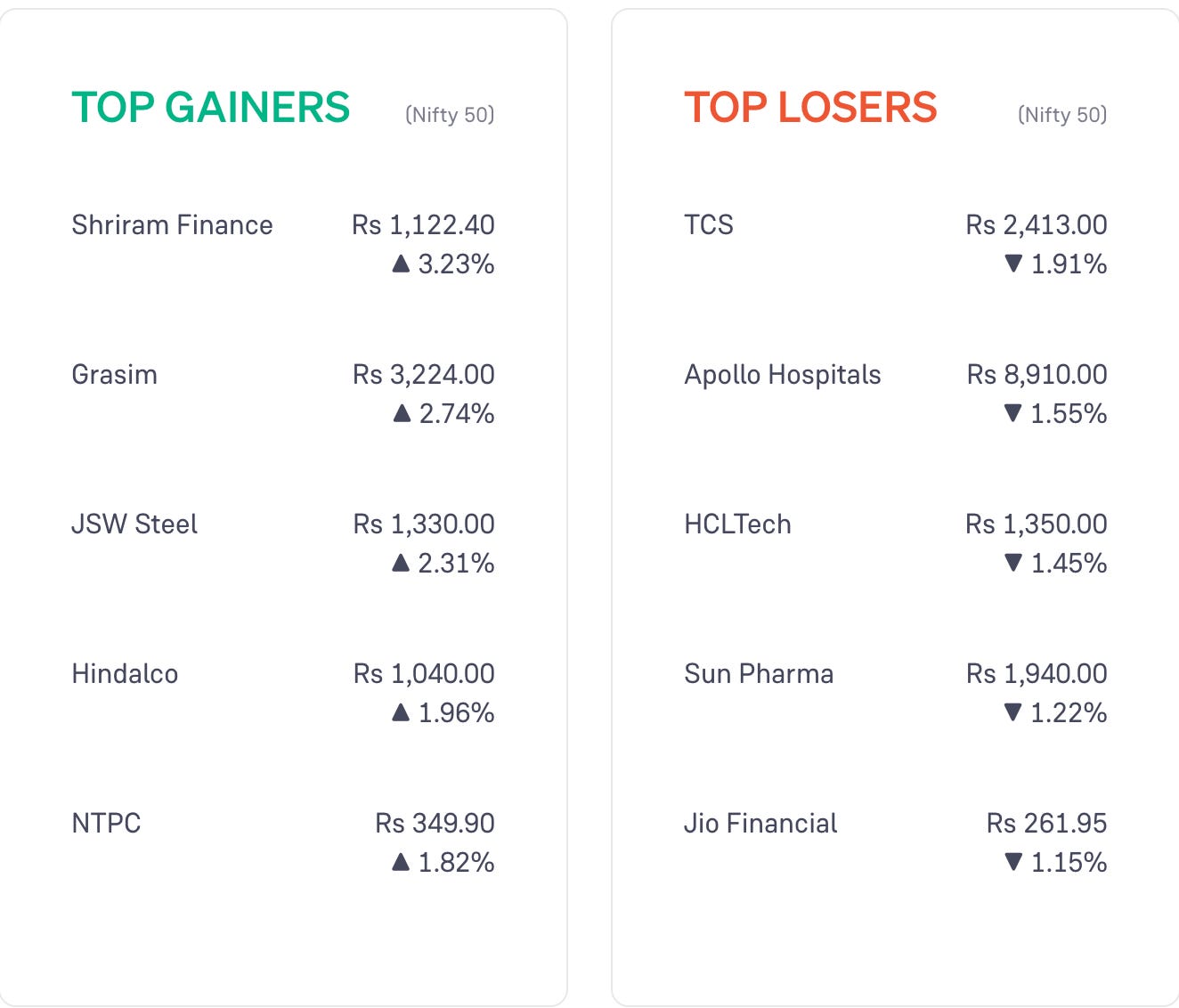Click the down arrow next to 1.15%
The height and width of the screenshot is (1008, 1179).
(1012, 862)
